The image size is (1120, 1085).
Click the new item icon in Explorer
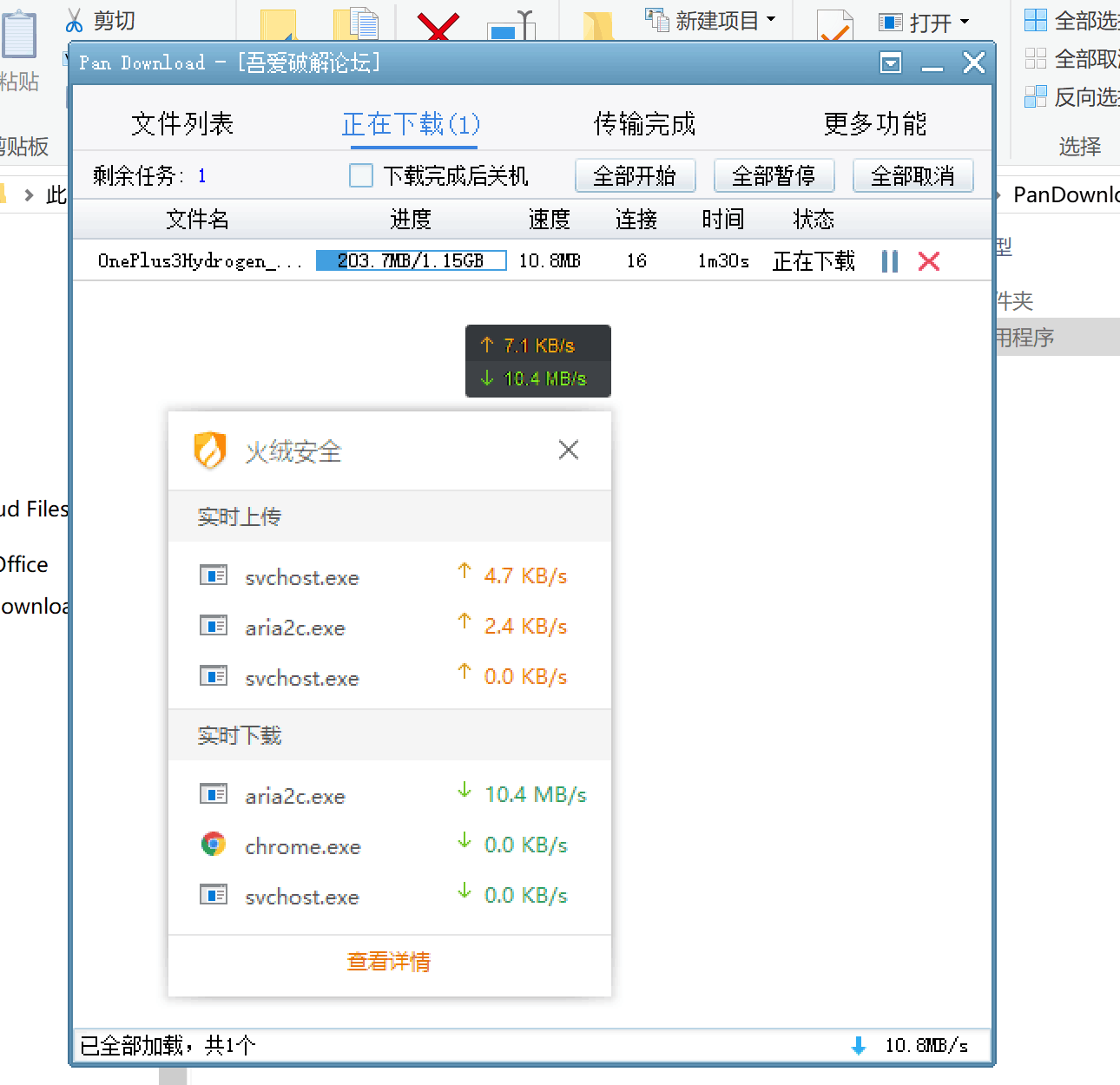tap(657, 19)
